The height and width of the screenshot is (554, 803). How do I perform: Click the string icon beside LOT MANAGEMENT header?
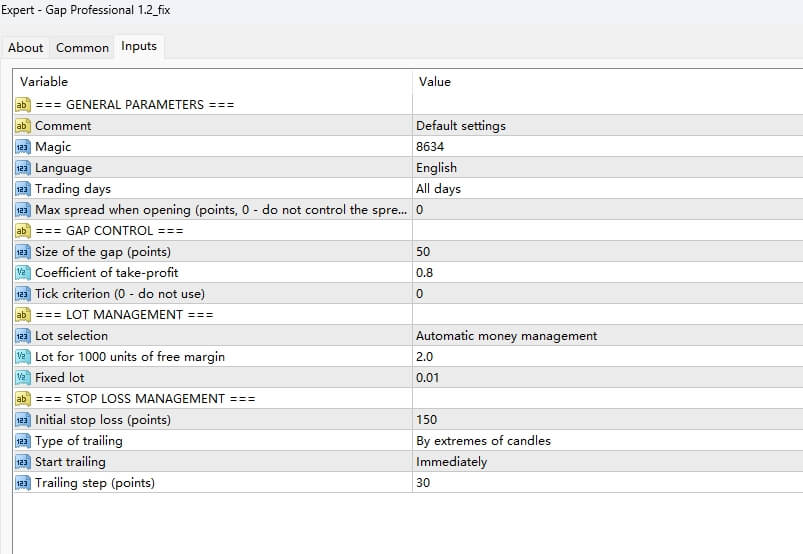coord(23,315)
